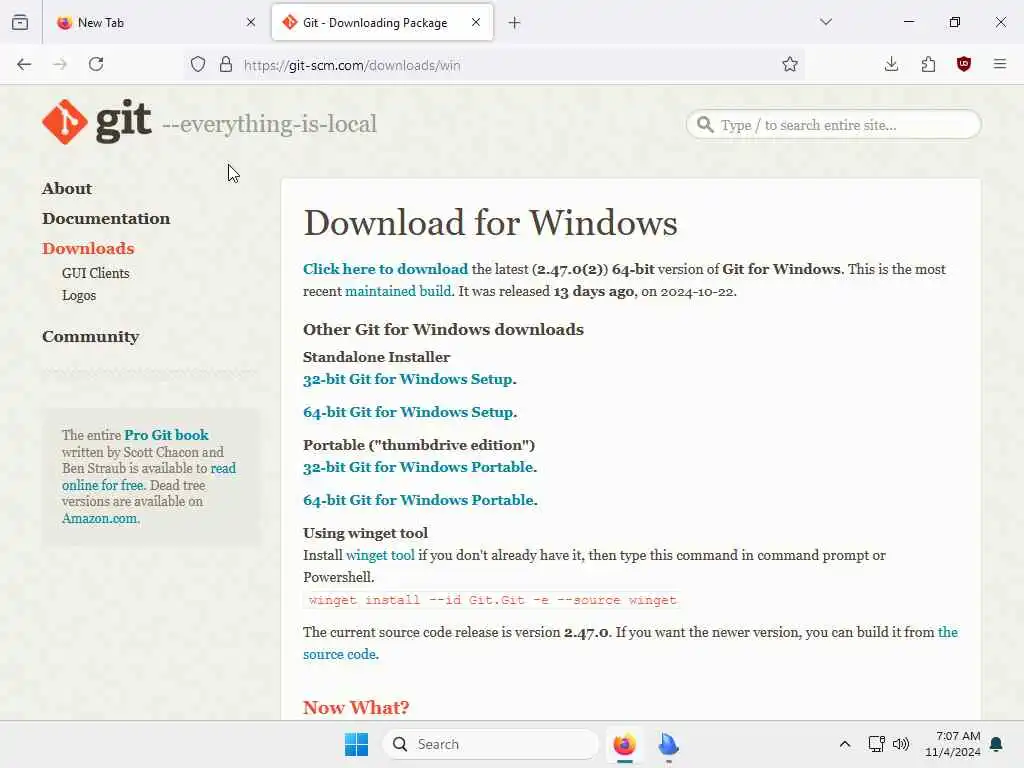Open Documentation in sidebar
Screen dimensions: 1024x768
106,219
